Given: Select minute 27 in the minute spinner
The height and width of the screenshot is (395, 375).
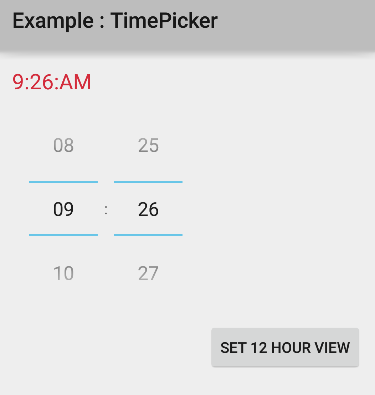Looking at the screenshot, I should (148, 273).
